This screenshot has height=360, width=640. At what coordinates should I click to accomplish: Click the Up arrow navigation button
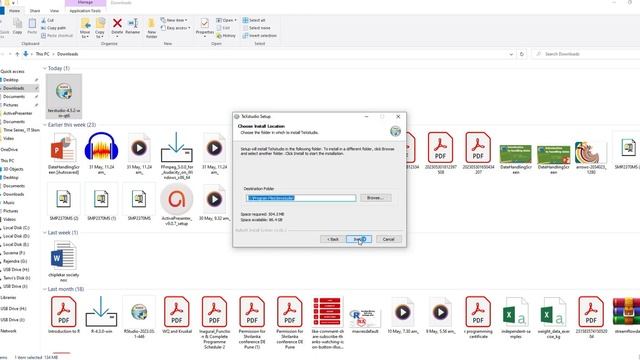17,54
